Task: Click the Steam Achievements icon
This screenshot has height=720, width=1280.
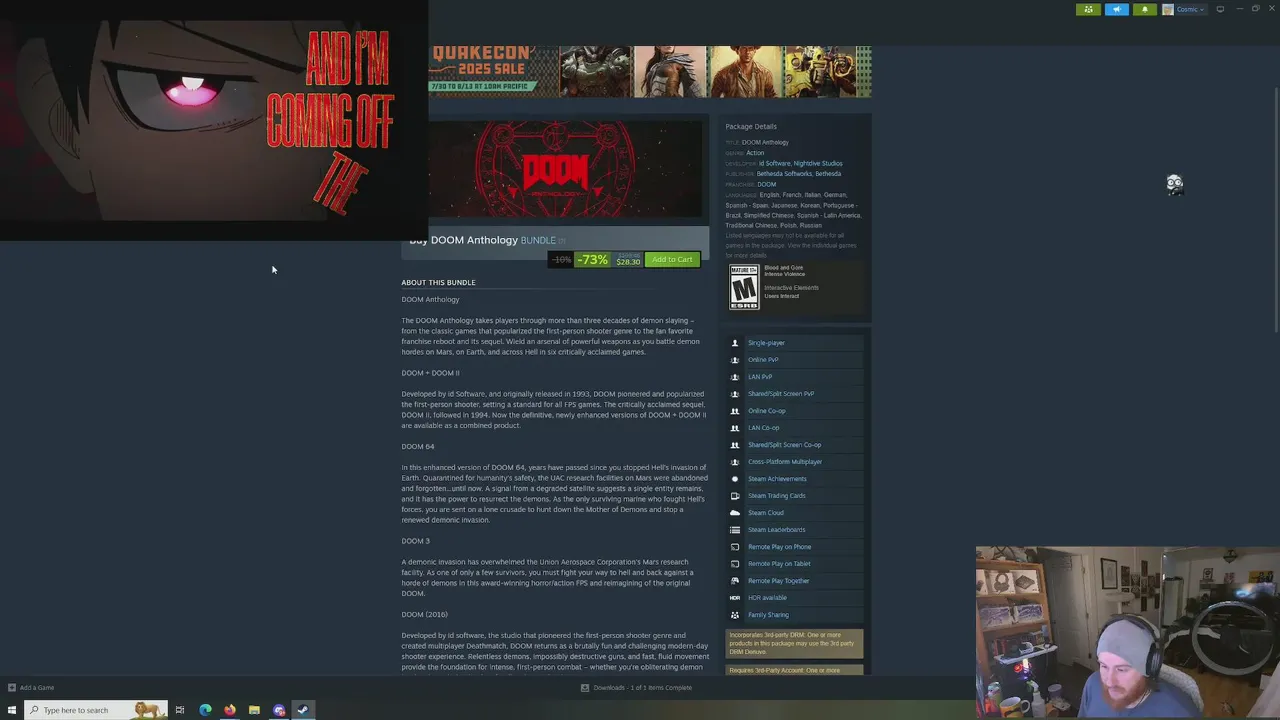Action: [x=735, y=479]
